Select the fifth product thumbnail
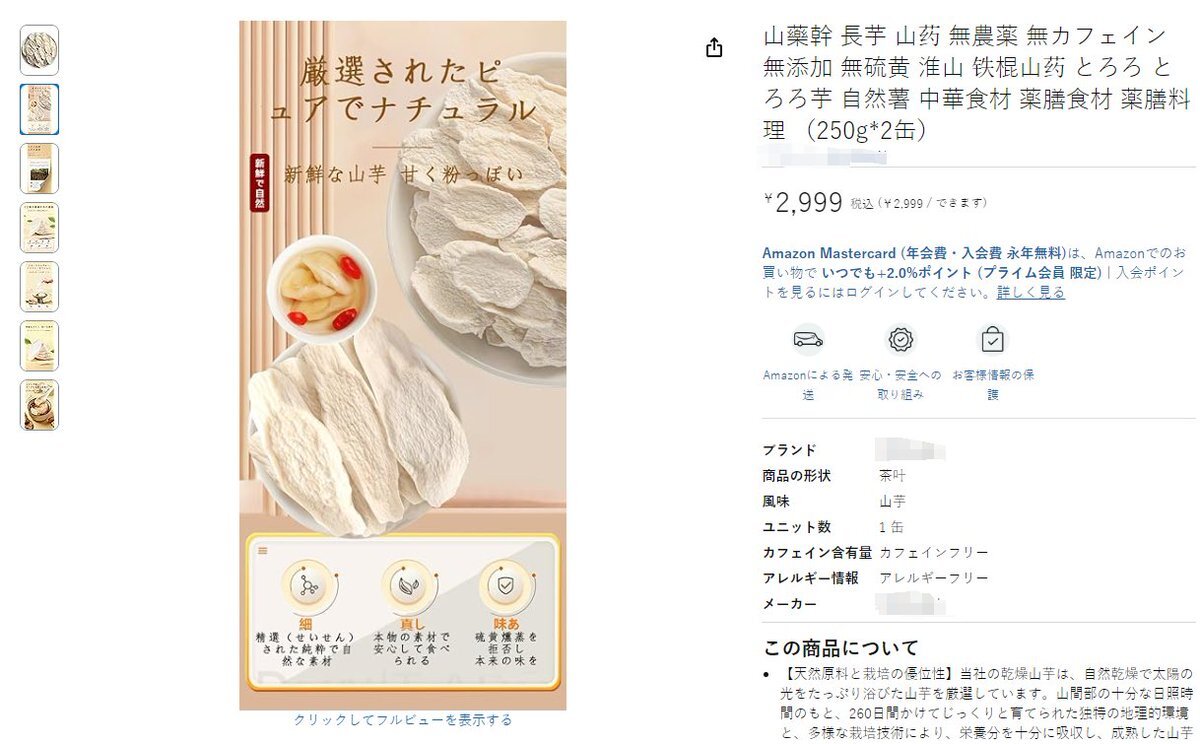 (x=40, y=286)
